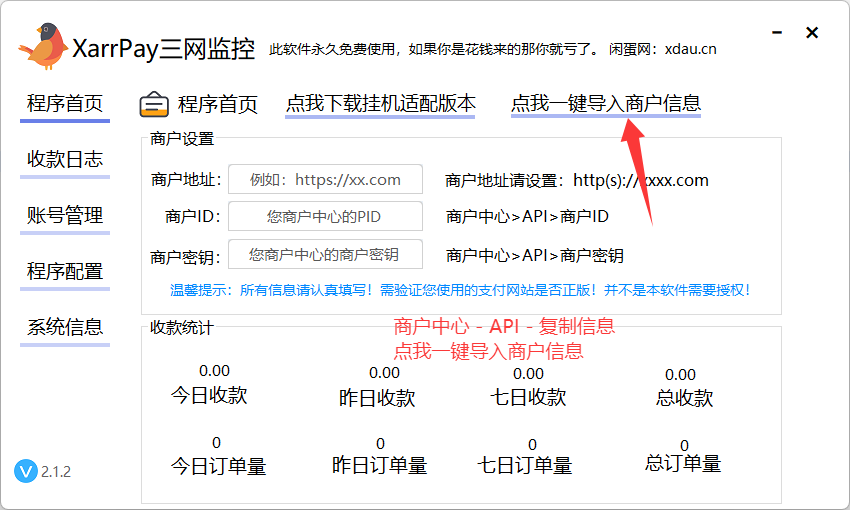
Task: Click the XarrPay bird logo icon
Action: (44, 46)
